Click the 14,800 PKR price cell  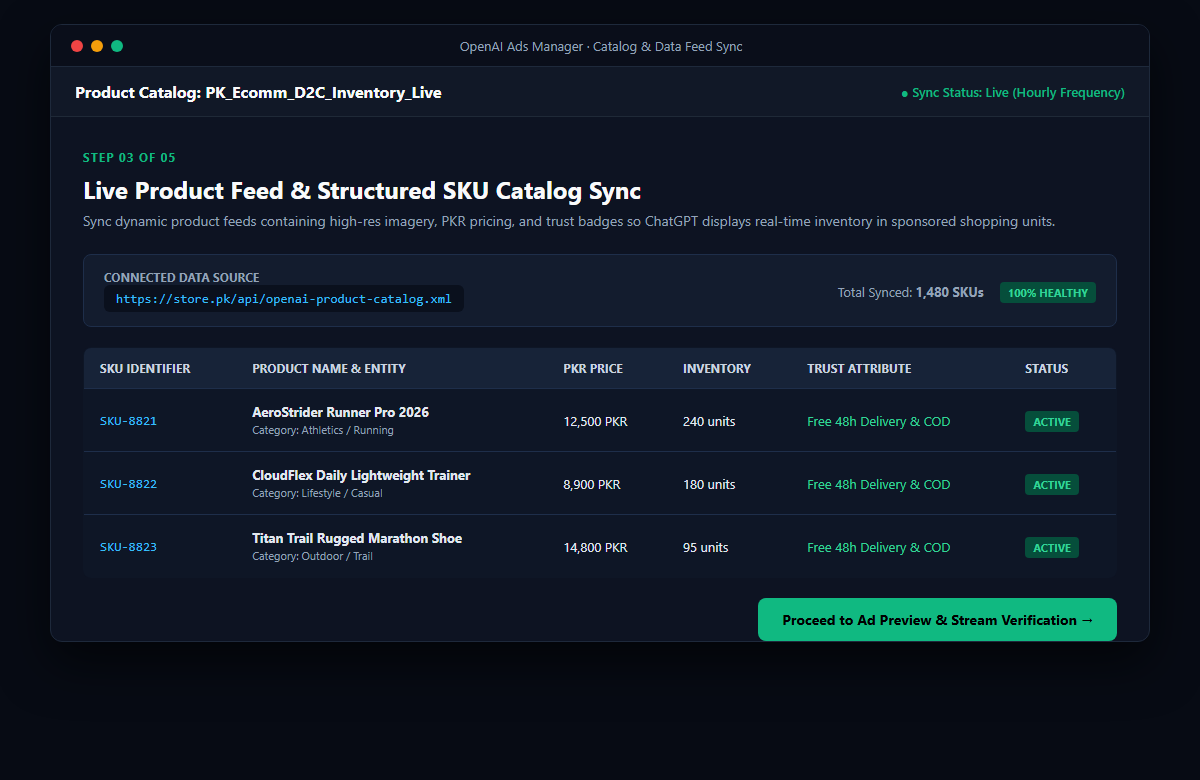coord(595,548)
